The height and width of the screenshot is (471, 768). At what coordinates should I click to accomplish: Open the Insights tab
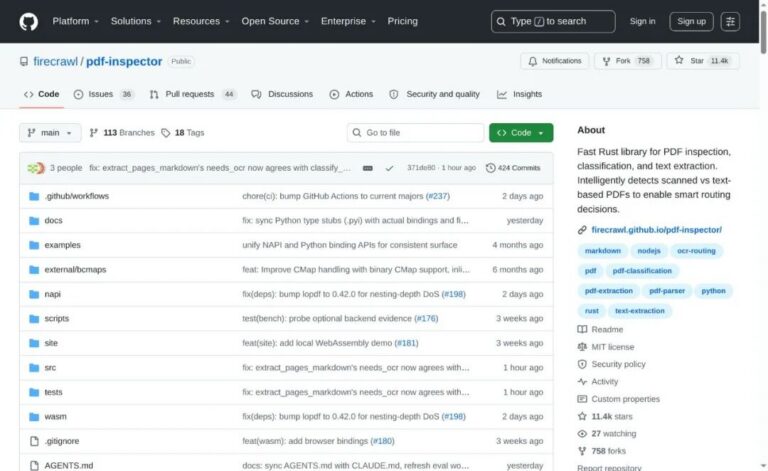pyautogui.click(x=520, y=94)
